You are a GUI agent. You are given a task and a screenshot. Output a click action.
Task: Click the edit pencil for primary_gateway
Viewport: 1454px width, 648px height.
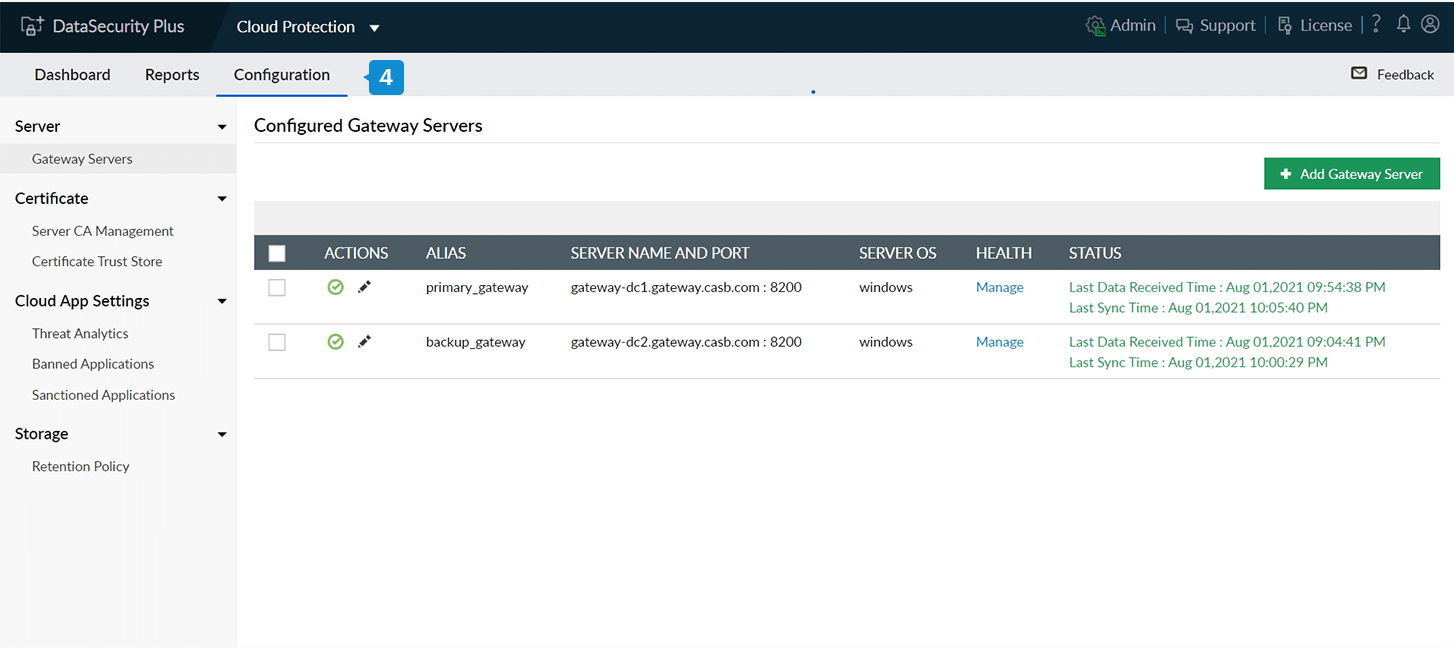365,287
